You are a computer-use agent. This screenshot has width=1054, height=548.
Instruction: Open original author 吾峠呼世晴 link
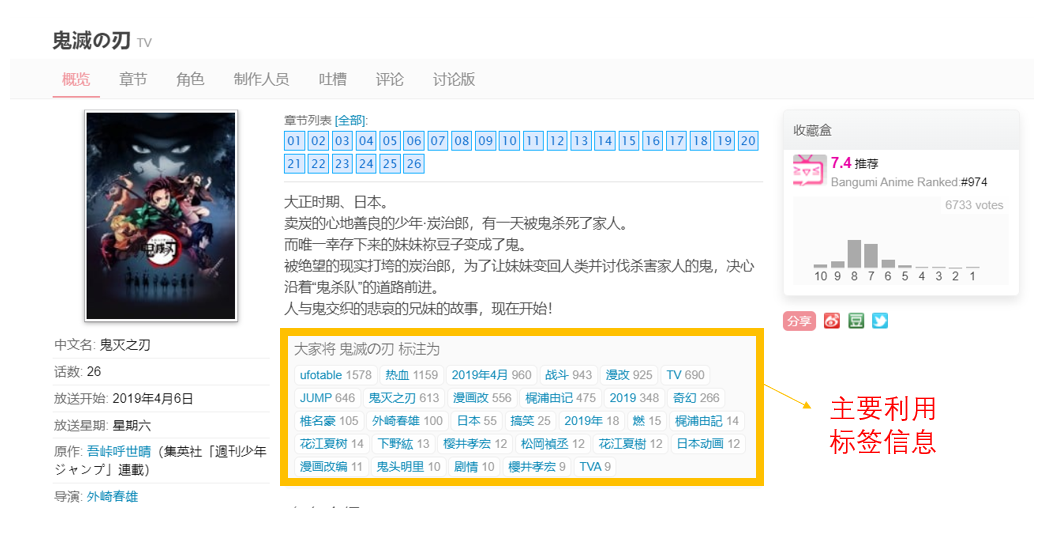pyautogui.click(x=118, y=451)
